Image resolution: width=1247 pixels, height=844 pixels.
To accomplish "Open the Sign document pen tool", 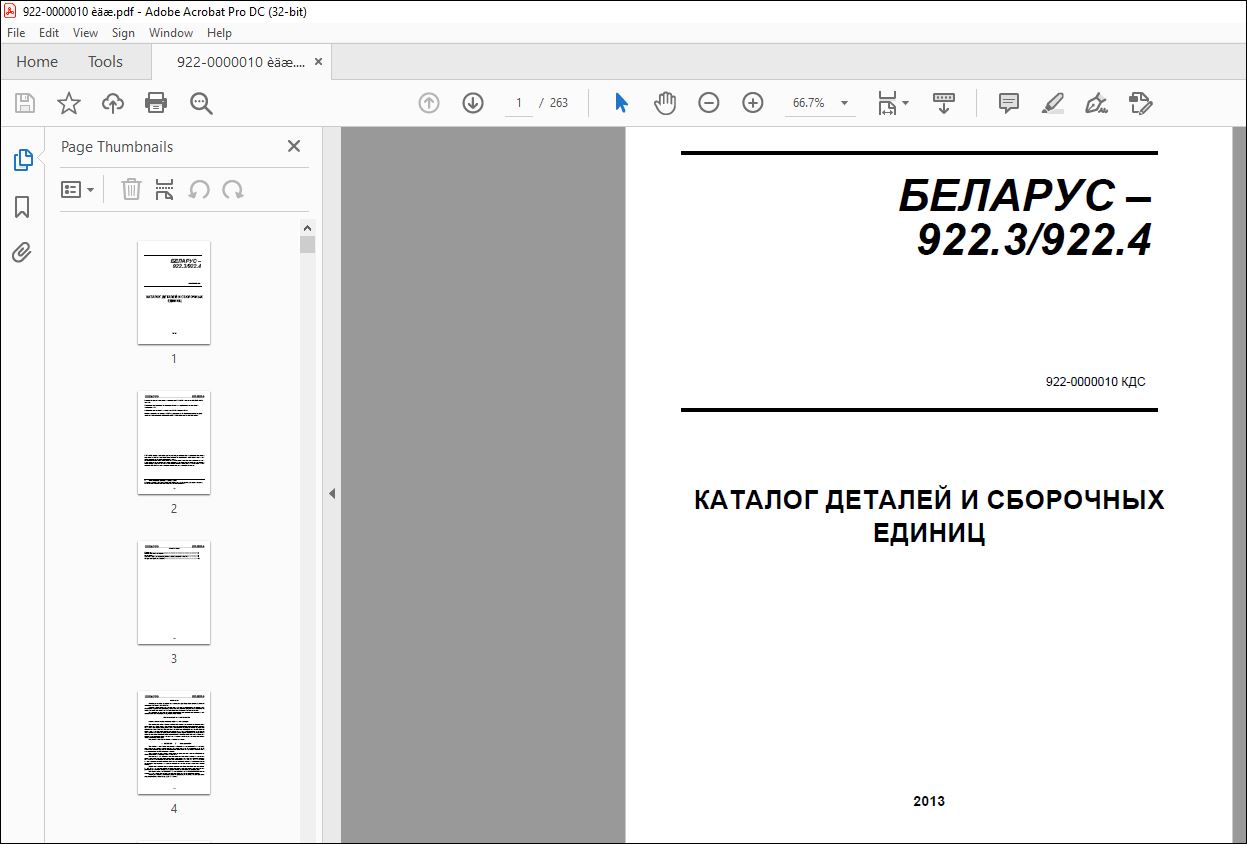I will click(1097, 103).
